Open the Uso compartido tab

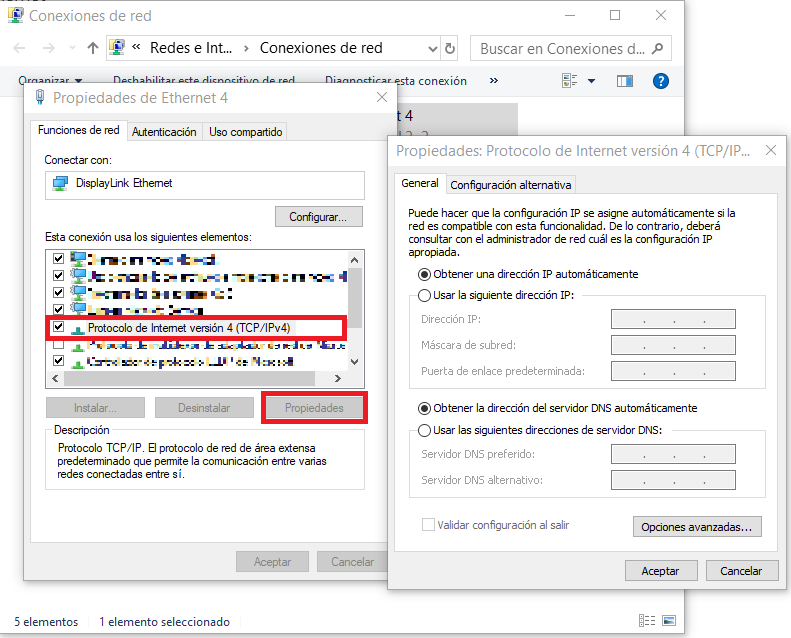(246, 132)
